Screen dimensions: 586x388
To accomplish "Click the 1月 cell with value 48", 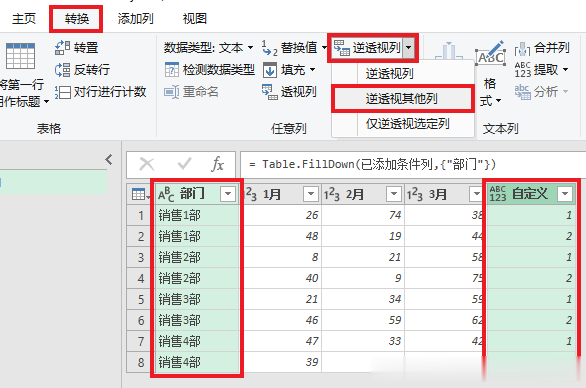I will [x=282, y=236].
